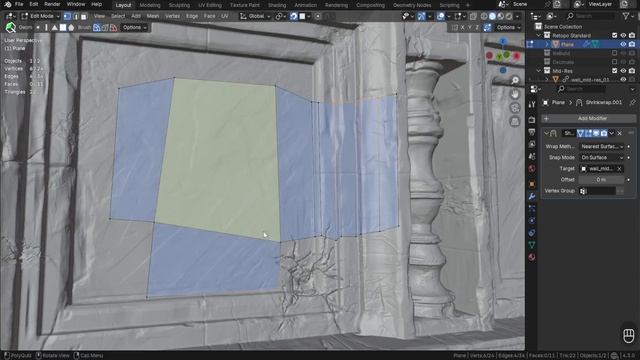Viewport: 640px width, 360px height.
Task: Toggle X axis mirror in header
Action: (462, 27)
